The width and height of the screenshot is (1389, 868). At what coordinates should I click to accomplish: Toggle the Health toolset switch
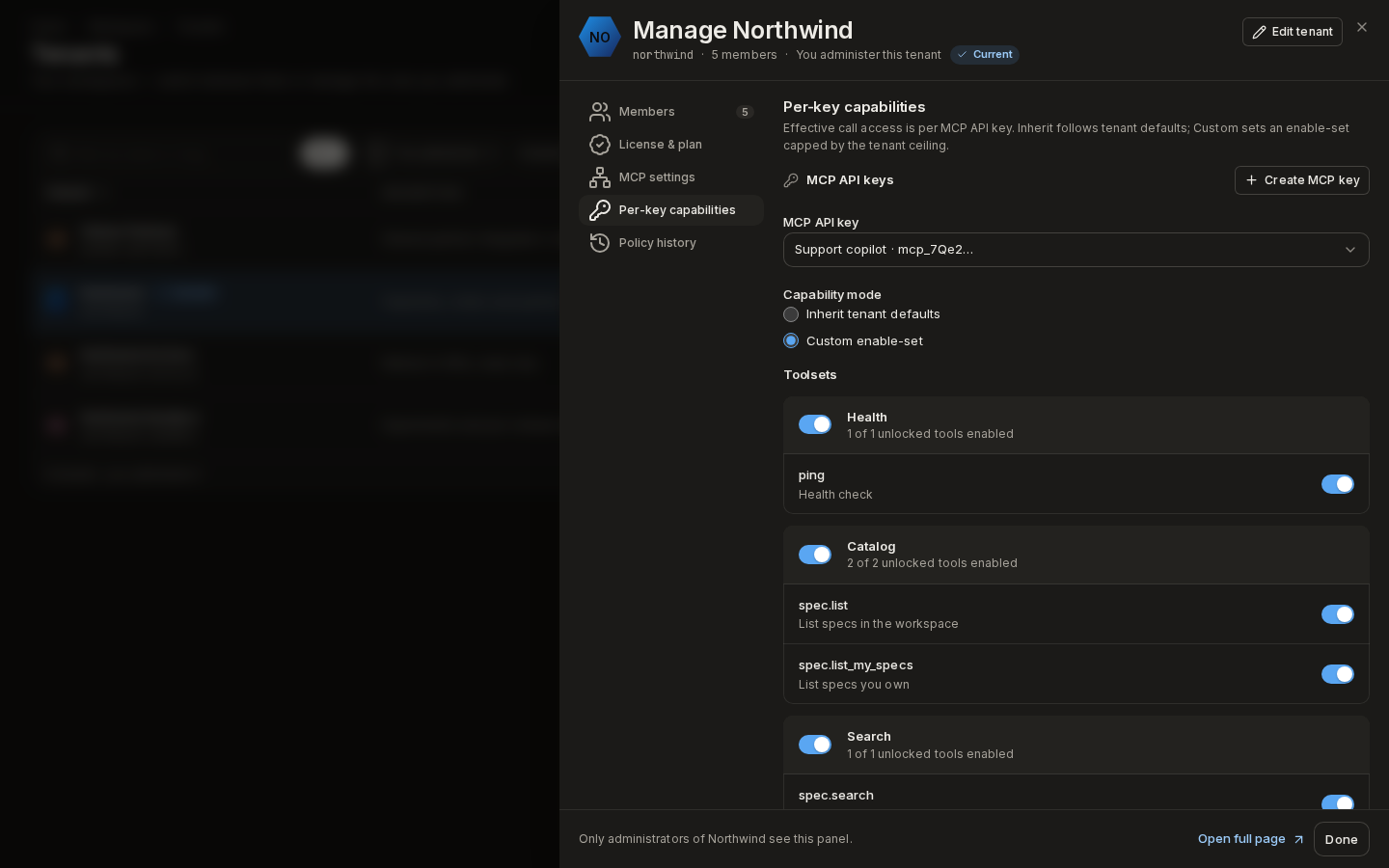pos(815,424)
